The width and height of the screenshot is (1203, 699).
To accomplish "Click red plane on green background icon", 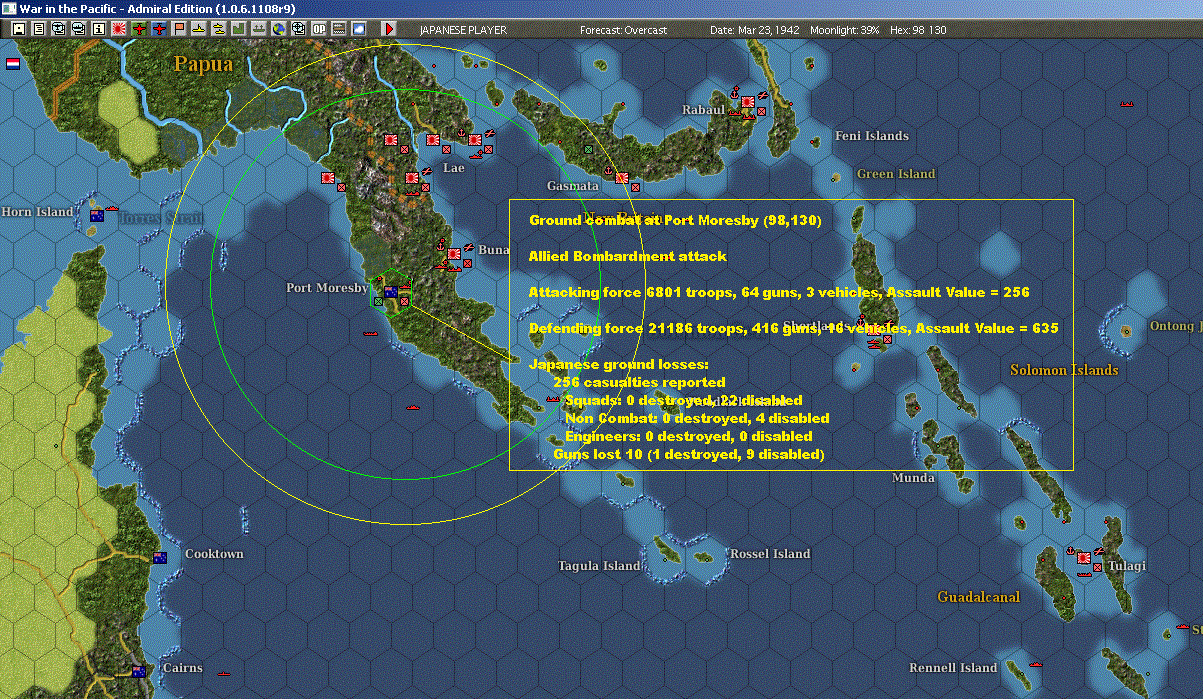I will click(138, 29).
